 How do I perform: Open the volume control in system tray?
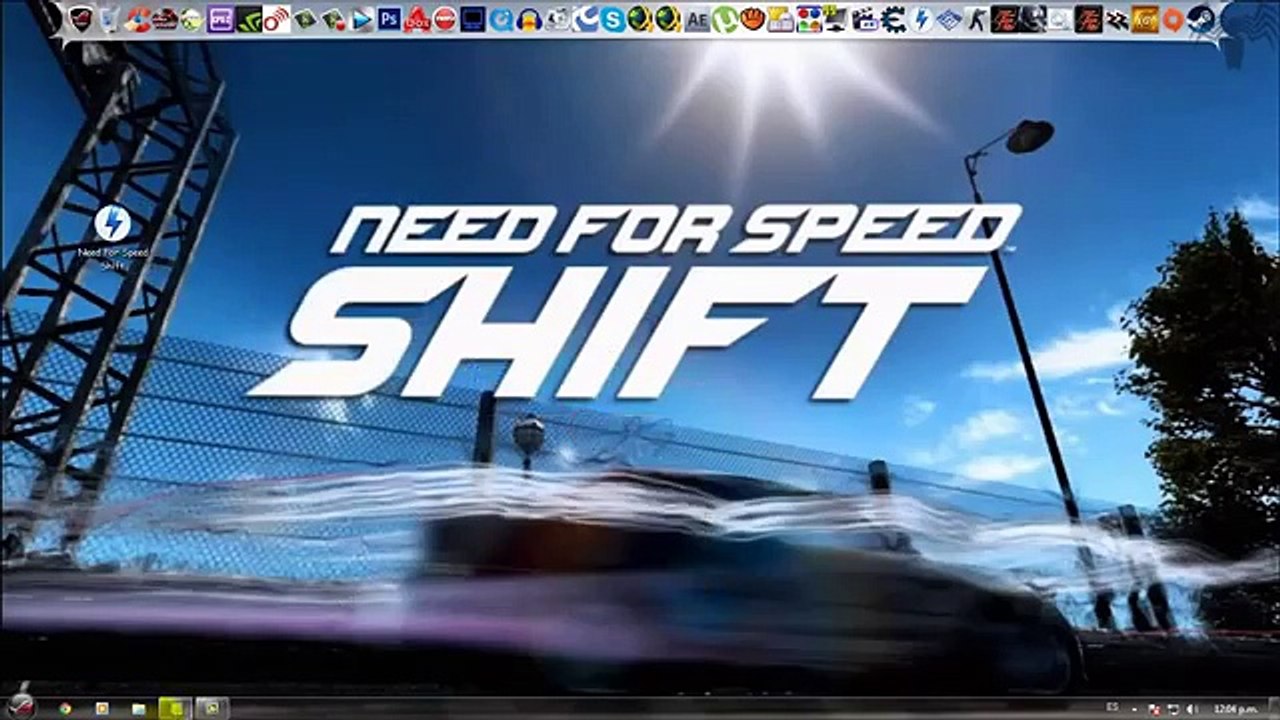coord(1192,709)
